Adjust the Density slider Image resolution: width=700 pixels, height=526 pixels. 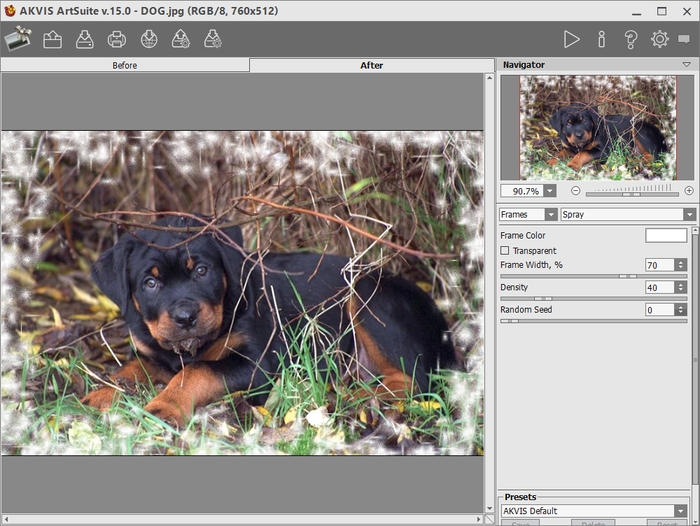tap(593, 299)
